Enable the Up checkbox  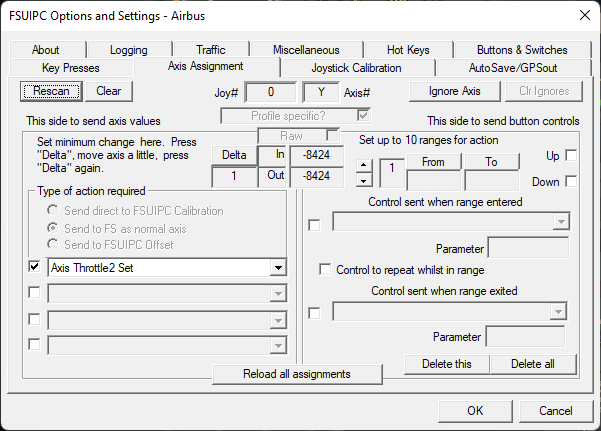(571, 156)
